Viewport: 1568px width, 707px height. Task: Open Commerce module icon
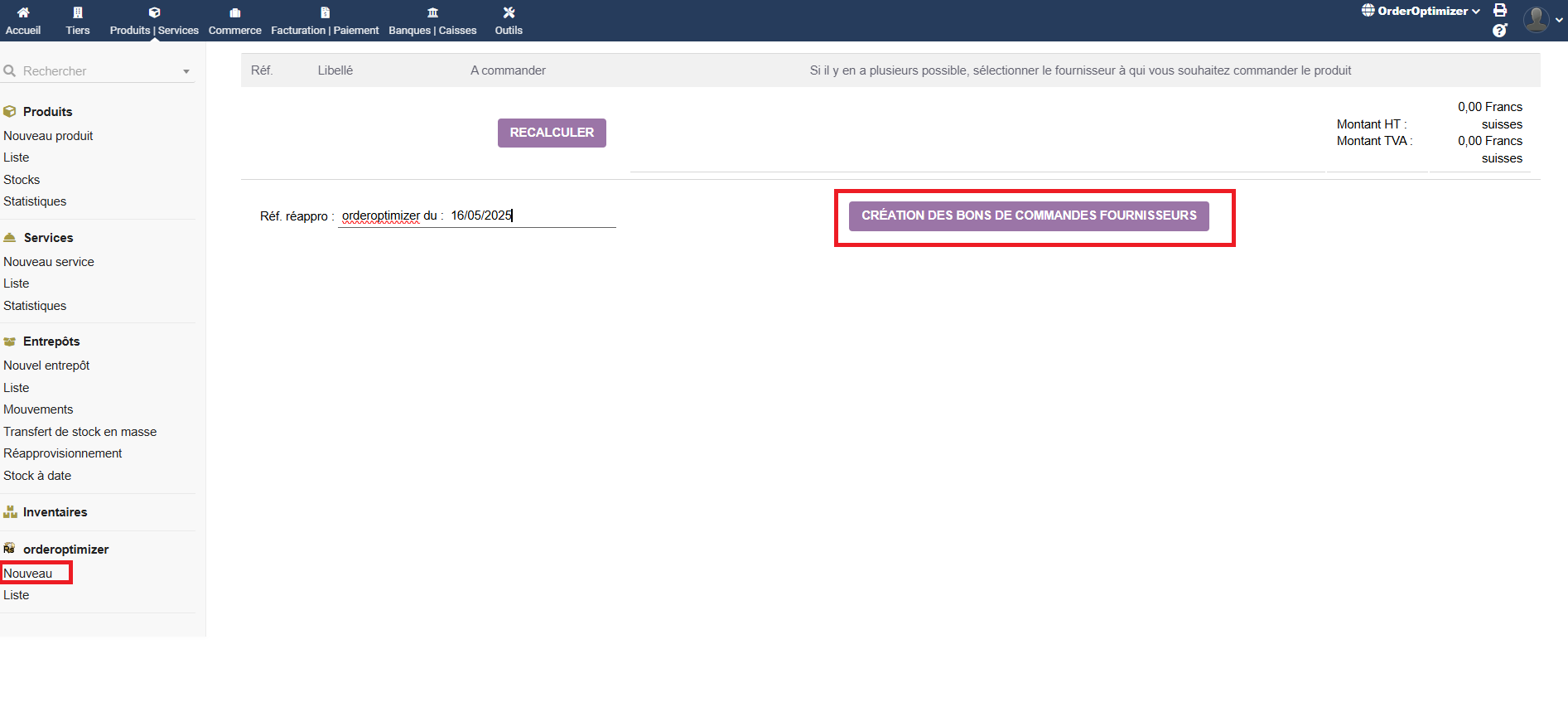pos(235,12)
